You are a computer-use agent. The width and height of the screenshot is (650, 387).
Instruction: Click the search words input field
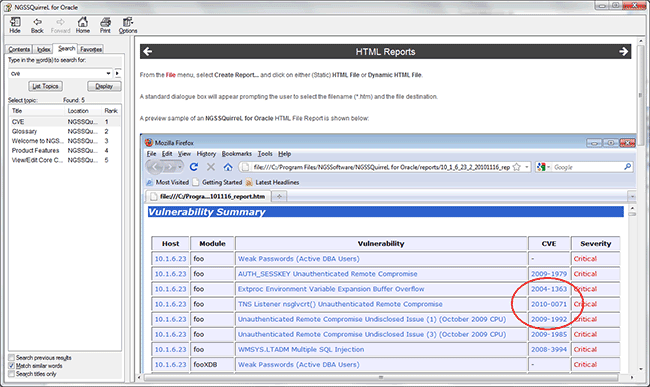click(56, 73)
